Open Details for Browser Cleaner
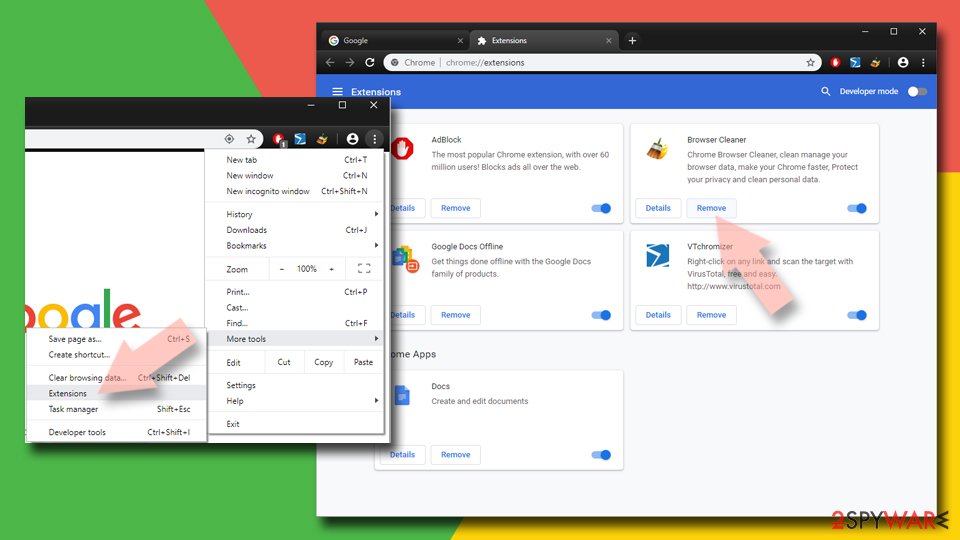The width and height of the screenshot is (960, 540). click(658, 208)
